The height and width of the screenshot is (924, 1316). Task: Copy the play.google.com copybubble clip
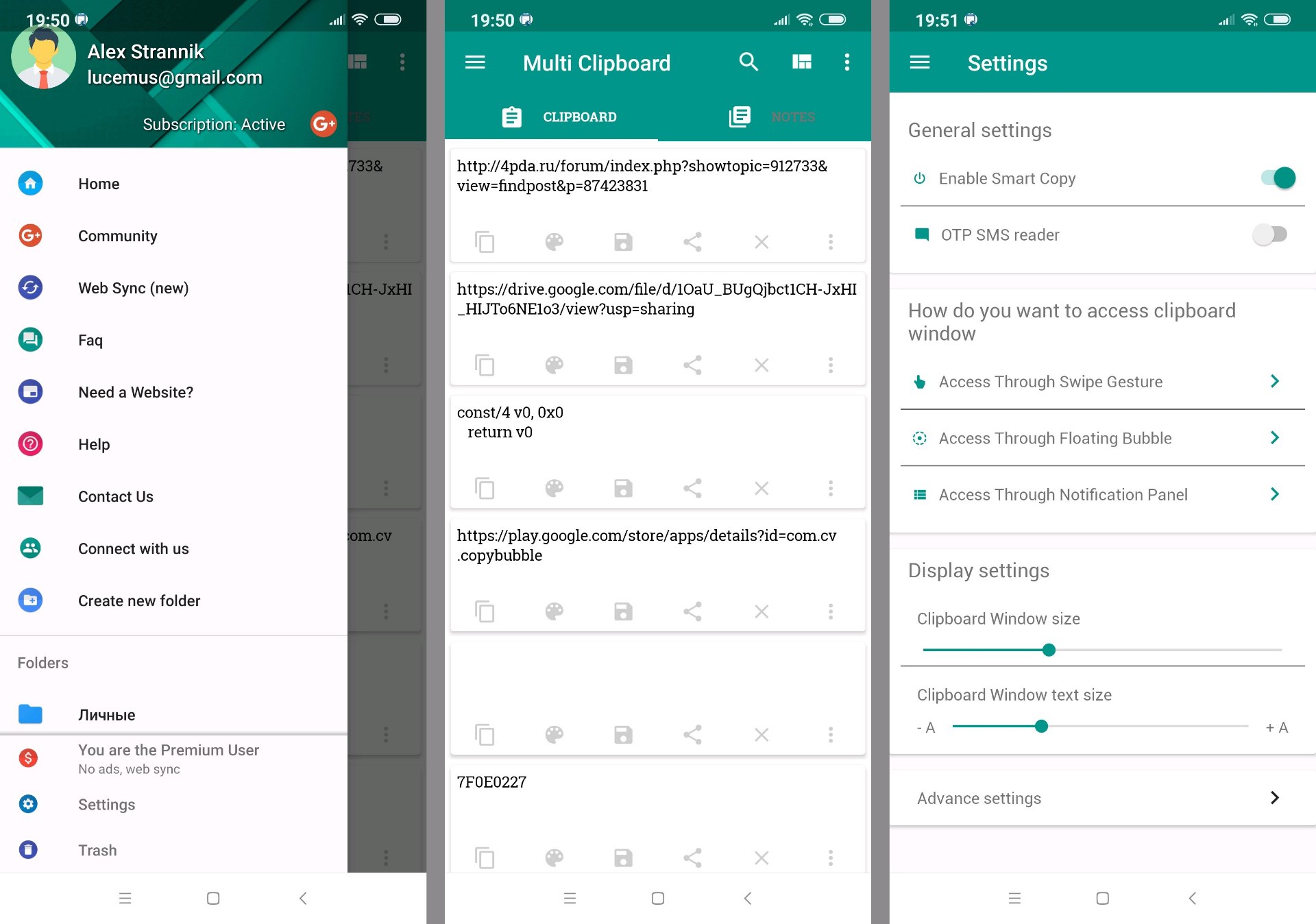point(485,611)
